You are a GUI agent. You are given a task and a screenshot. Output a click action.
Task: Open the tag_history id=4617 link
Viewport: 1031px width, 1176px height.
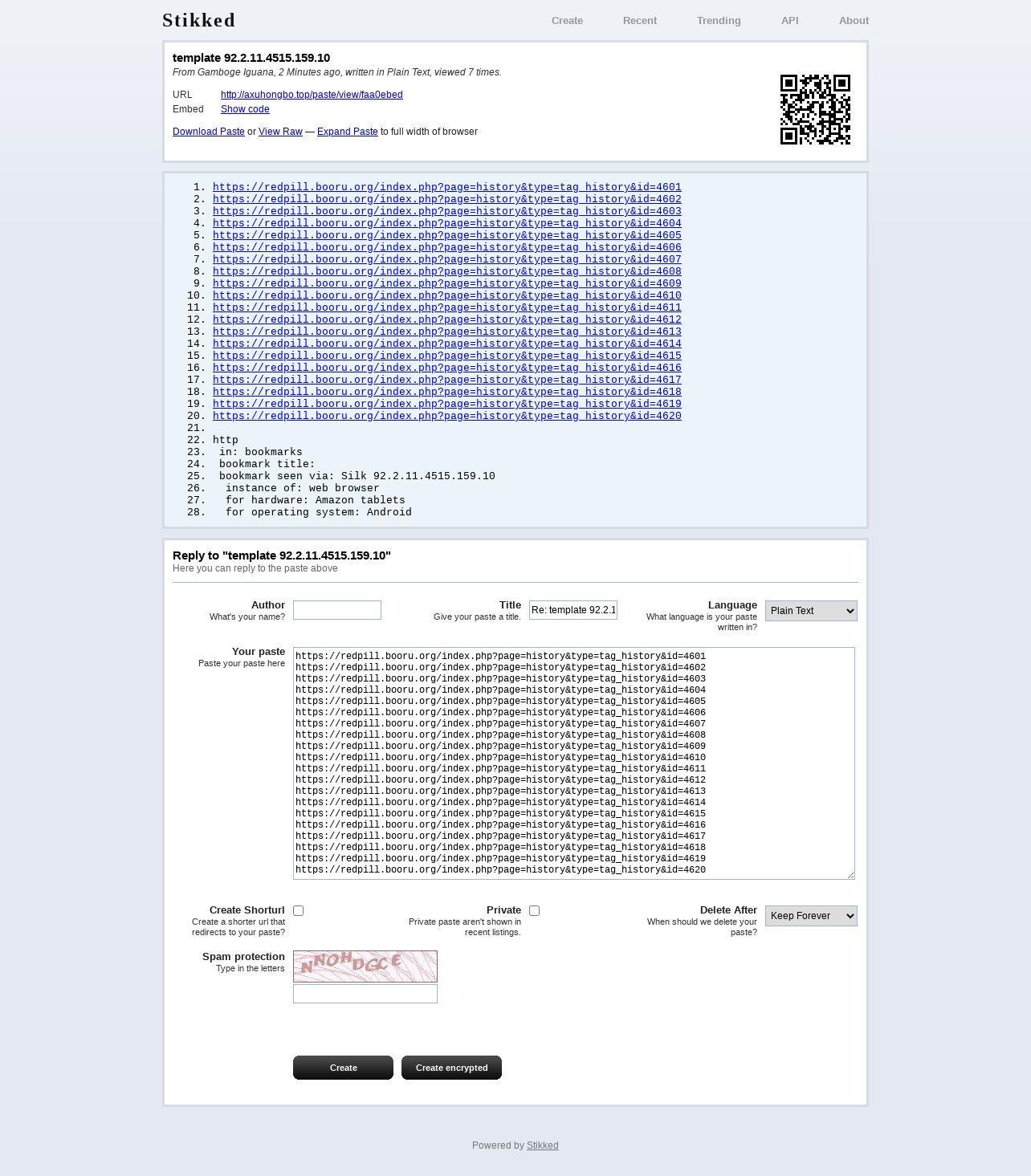(447, 380)
